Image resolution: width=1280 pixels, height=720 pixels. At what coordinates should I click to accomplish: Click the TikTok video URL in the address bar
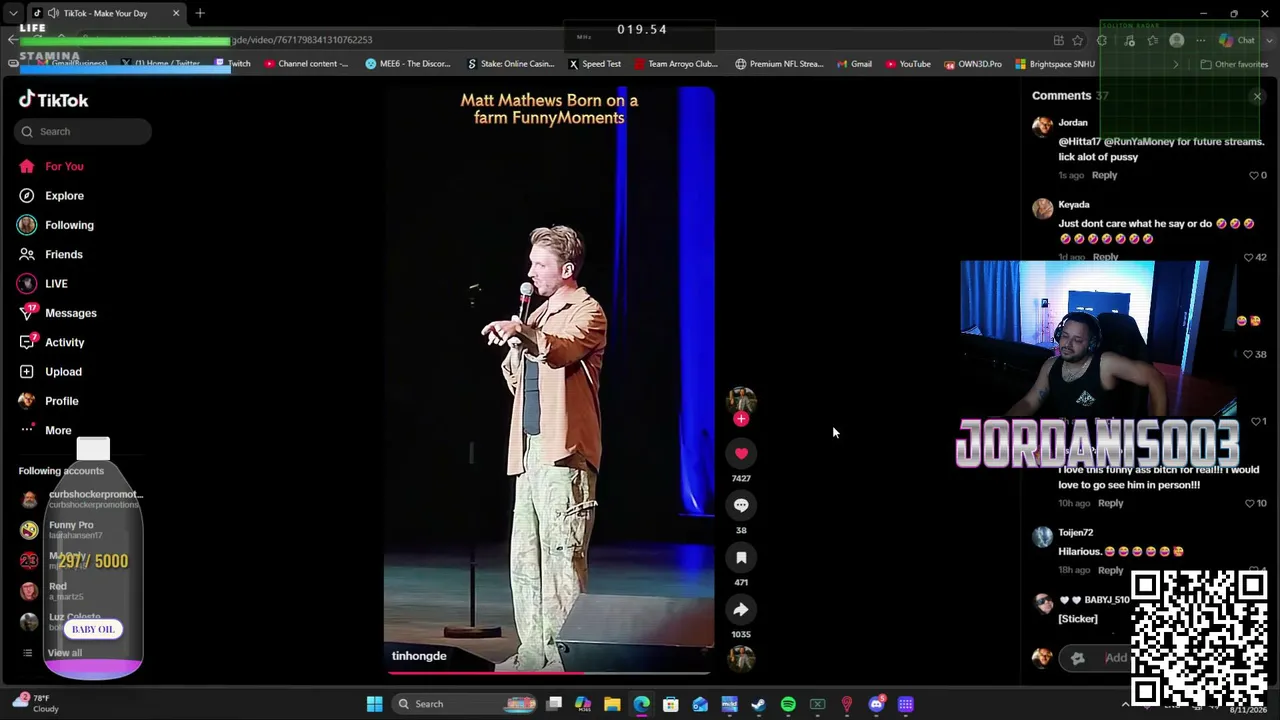click(x=302, y=40)
